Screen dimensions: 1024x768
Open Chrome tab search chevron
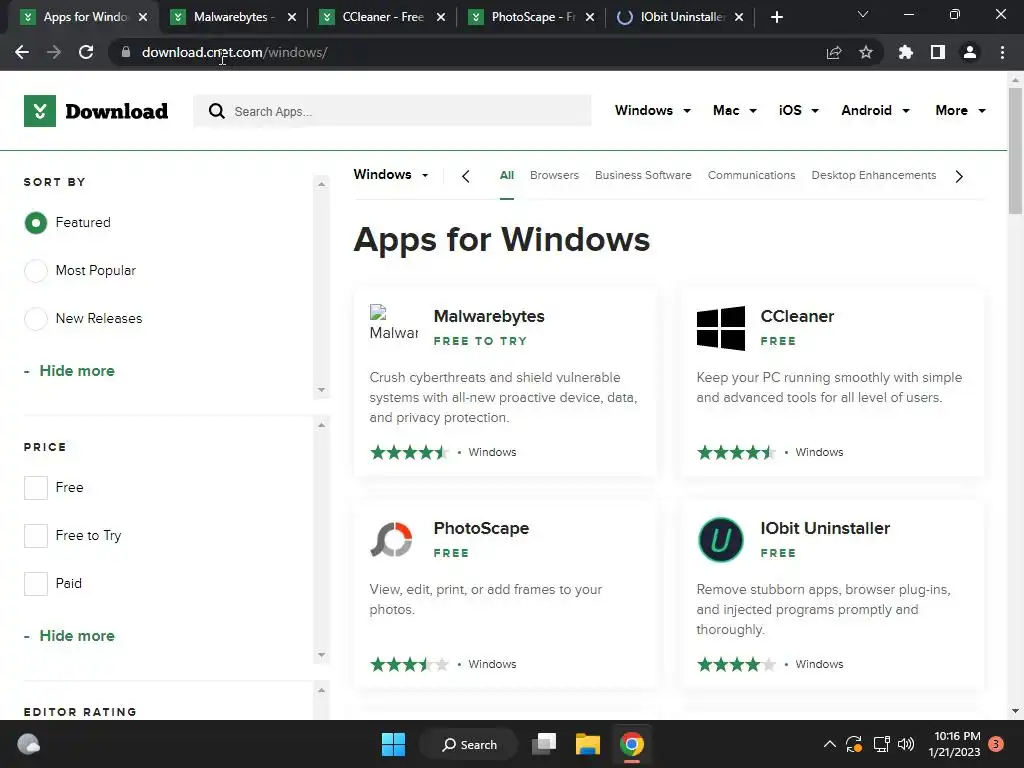point(863,14)
